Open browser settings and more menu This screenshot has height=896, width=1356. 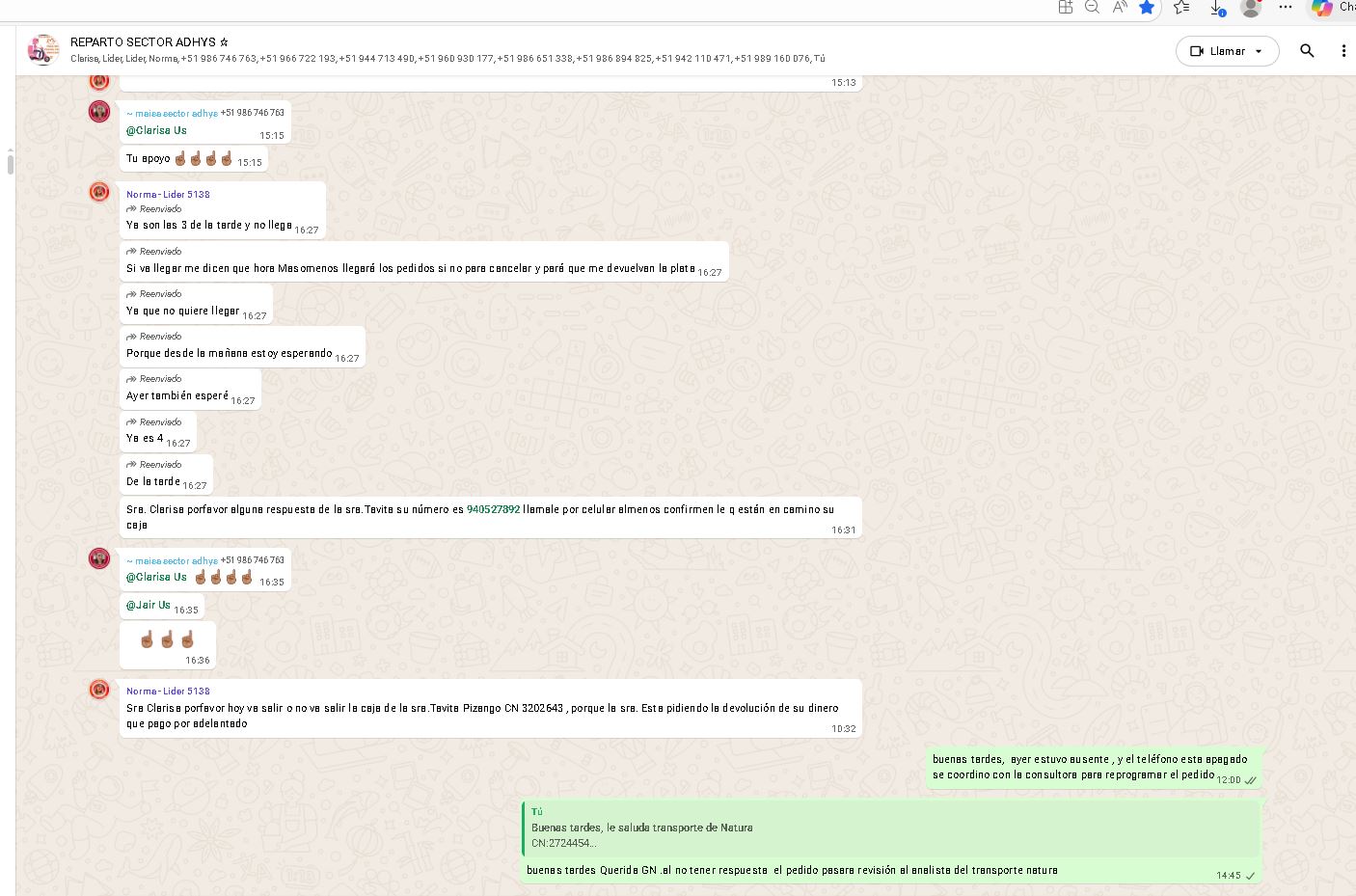click(1285, 8)
